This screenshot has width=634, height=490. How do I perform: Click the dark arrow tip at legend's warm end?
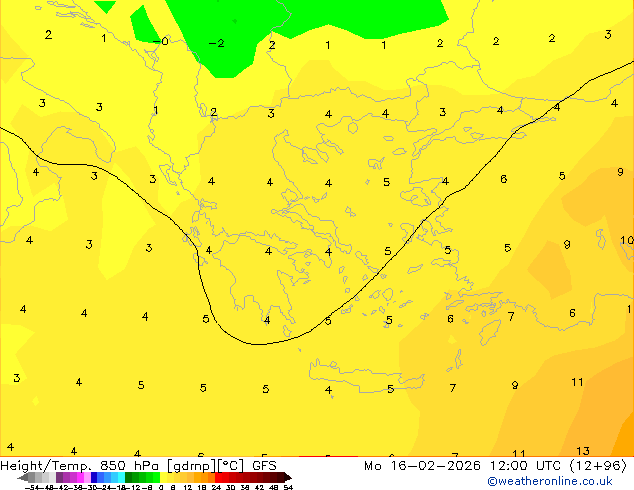[x=288, y=478]
